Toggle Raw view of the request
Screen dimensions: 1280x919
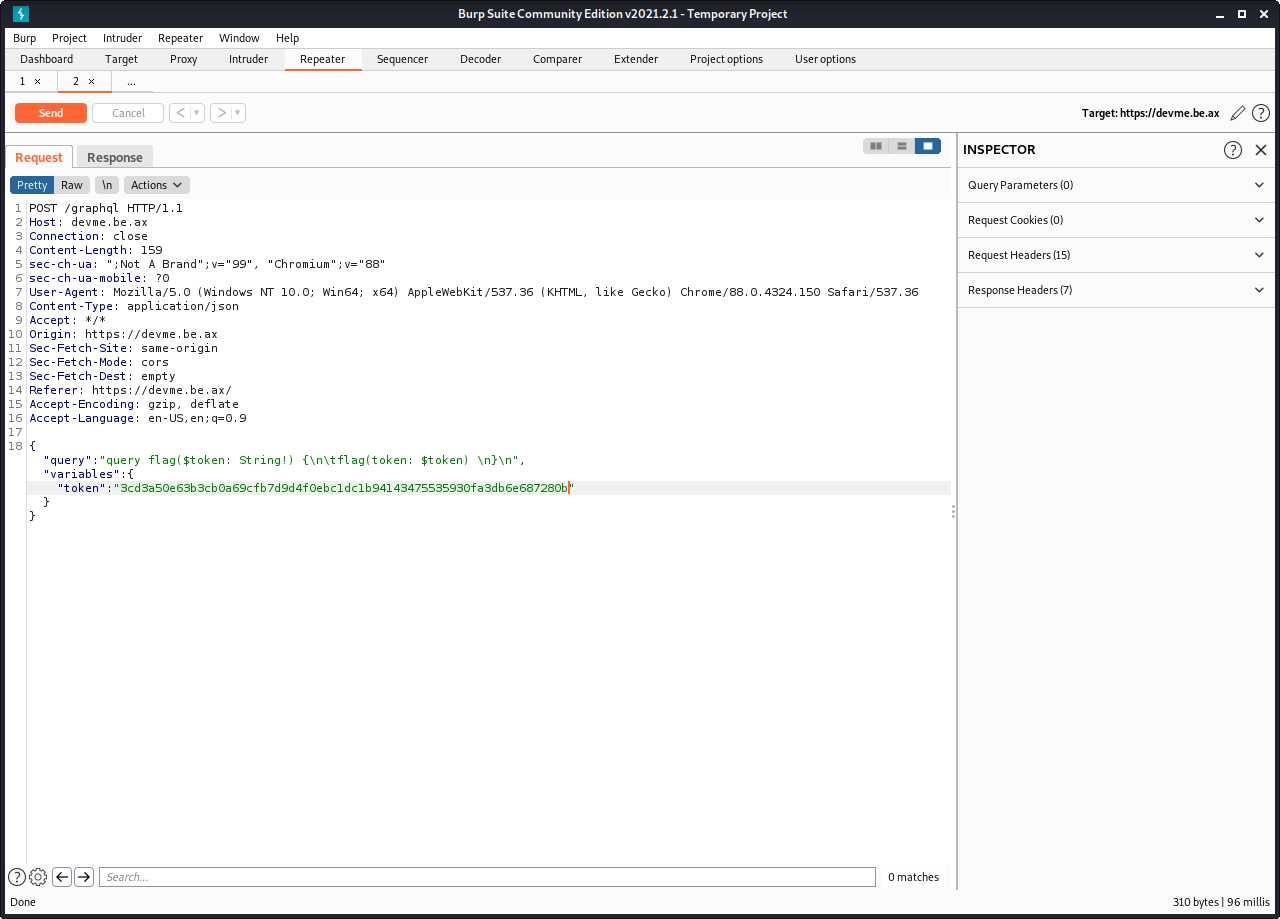click(x=72, y=185)
